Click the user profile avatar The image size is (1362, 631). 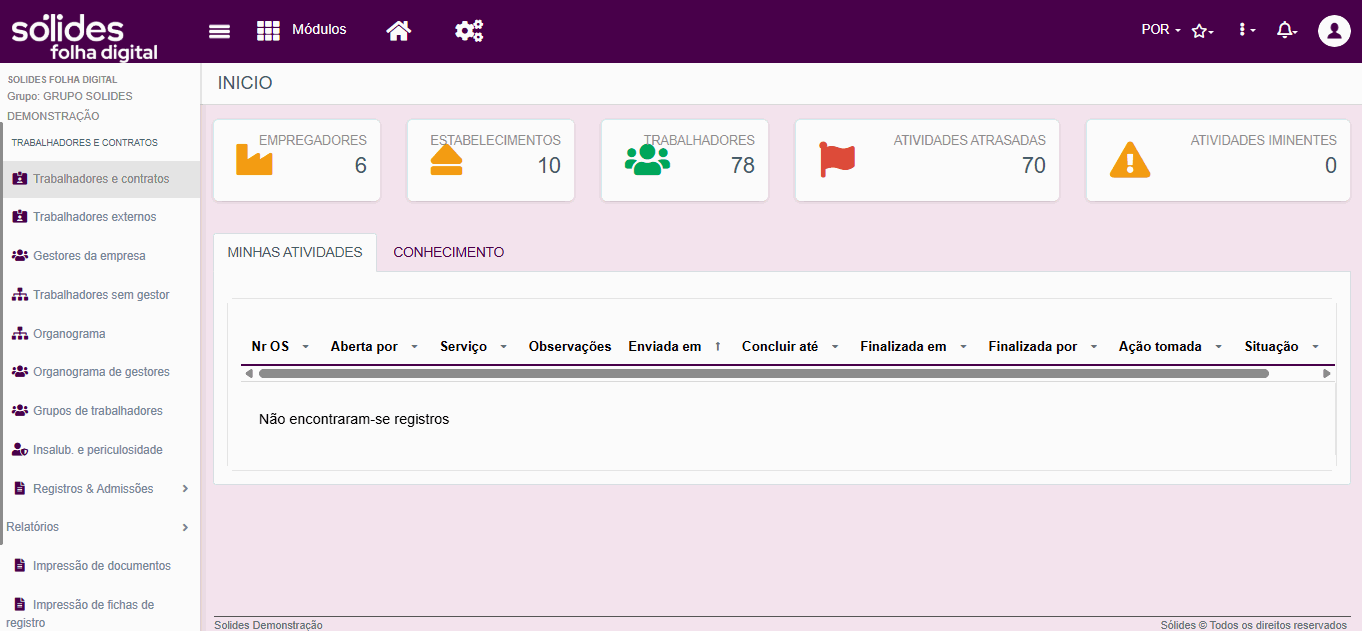[x=1334, y=30]
